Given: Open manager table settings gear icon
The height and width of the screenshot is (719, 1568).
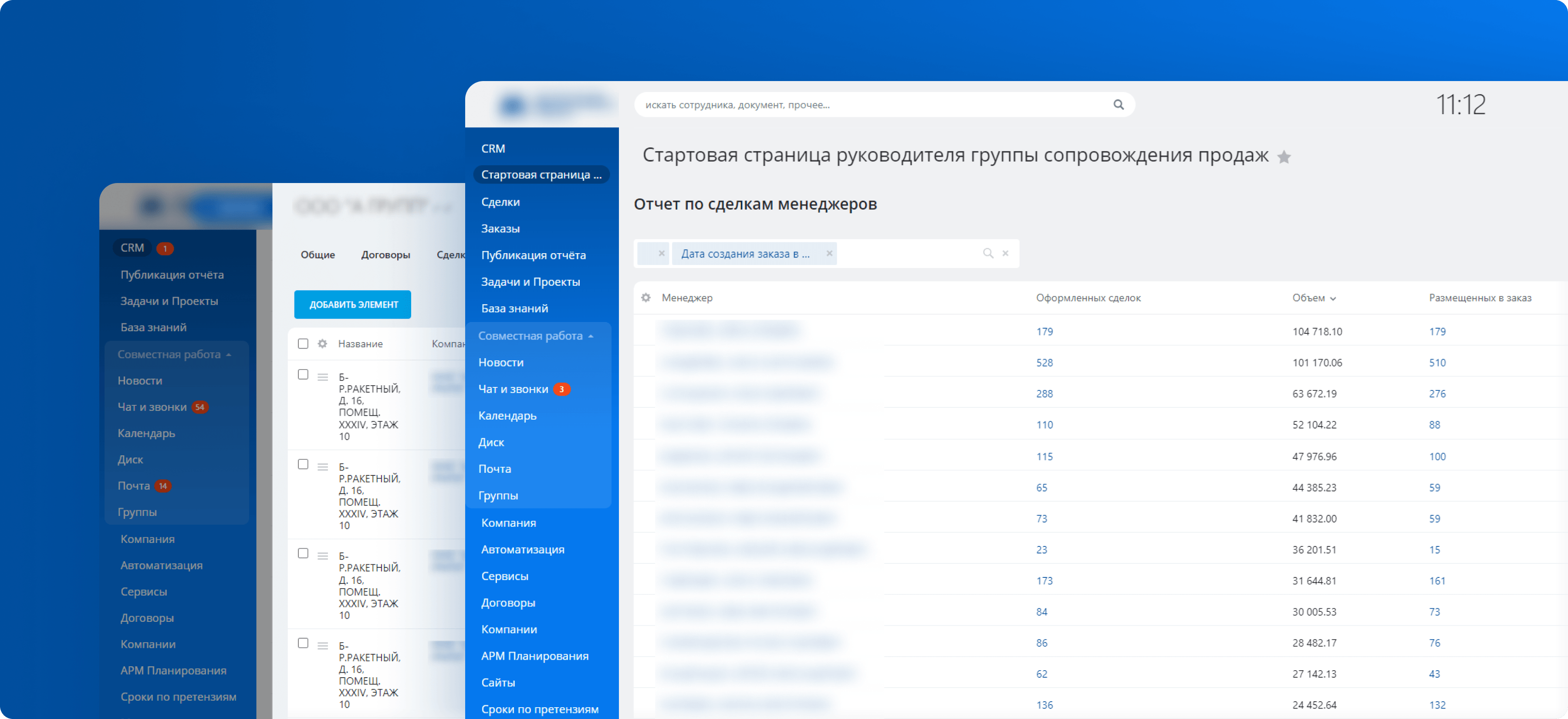Looking at the screenshot, I should click(646, 298).
